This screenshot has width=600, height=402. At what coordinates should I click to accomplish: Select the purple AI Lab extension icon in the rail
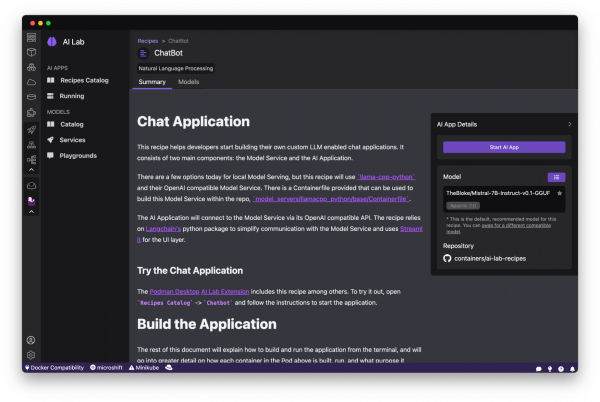31,200
